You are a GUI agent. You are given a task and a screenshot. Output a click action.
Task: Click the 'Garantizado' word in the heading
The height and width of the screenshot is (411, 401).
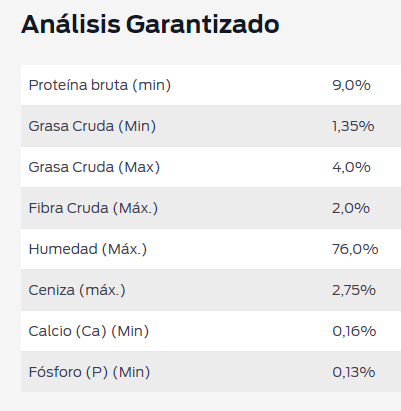203,24
